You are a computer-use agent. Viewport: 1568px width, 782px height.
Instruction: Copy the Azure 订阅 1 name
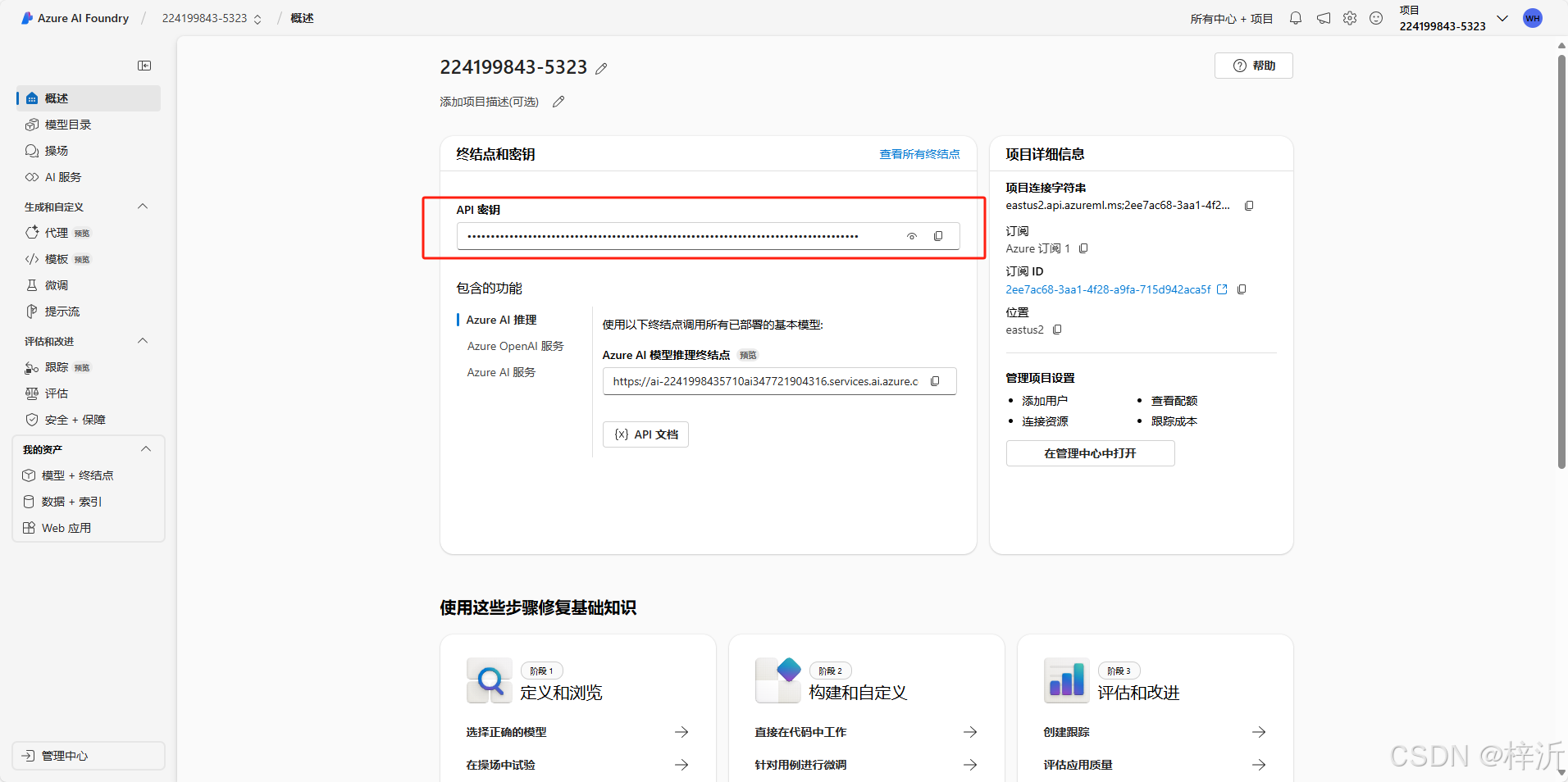1083,248
